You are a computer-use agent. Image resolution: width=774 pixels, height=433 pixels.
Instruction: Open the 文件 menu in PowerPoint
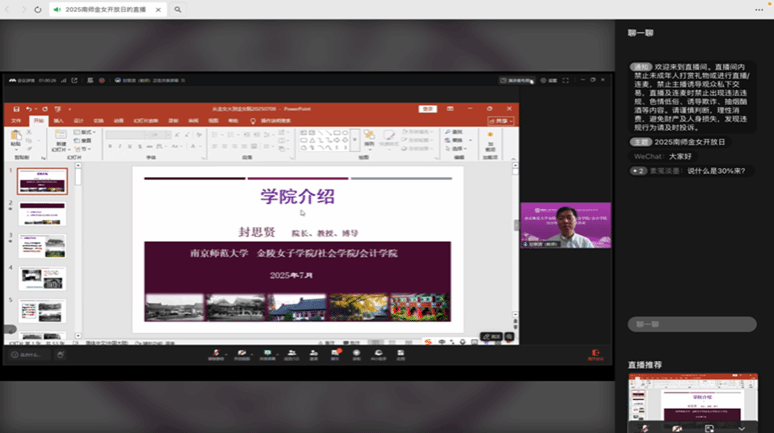(15, 120)
